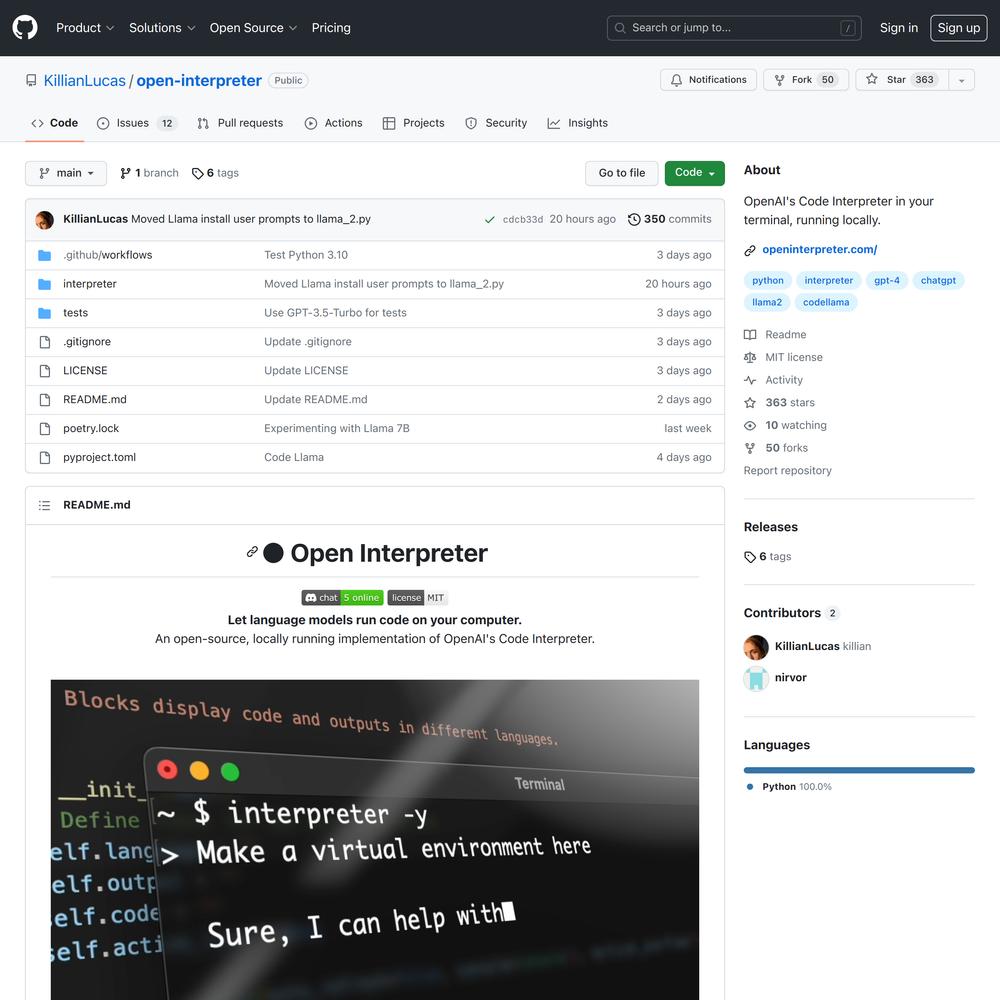Open the Releases heading link
1000x1000 pixels.
770,527
